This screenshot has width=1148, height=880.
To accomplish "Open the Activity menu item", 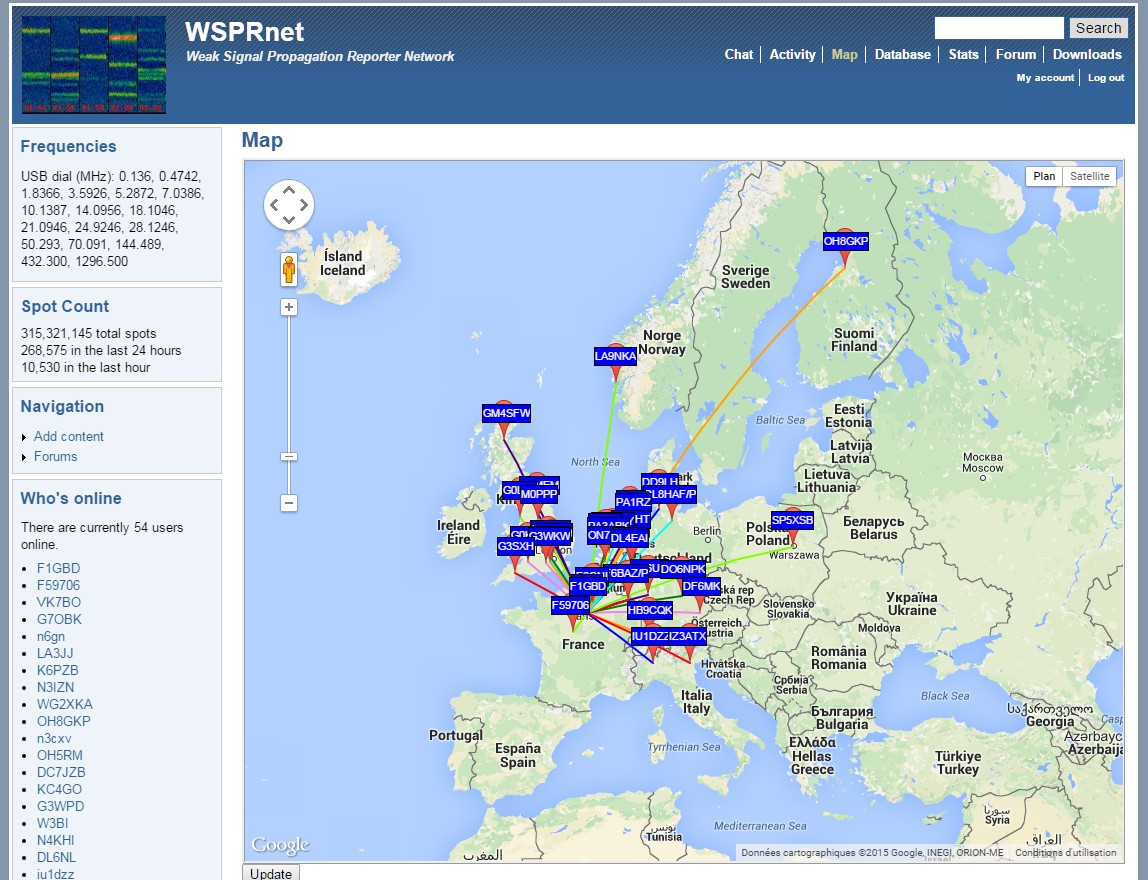I will click(x=792, y=54).
